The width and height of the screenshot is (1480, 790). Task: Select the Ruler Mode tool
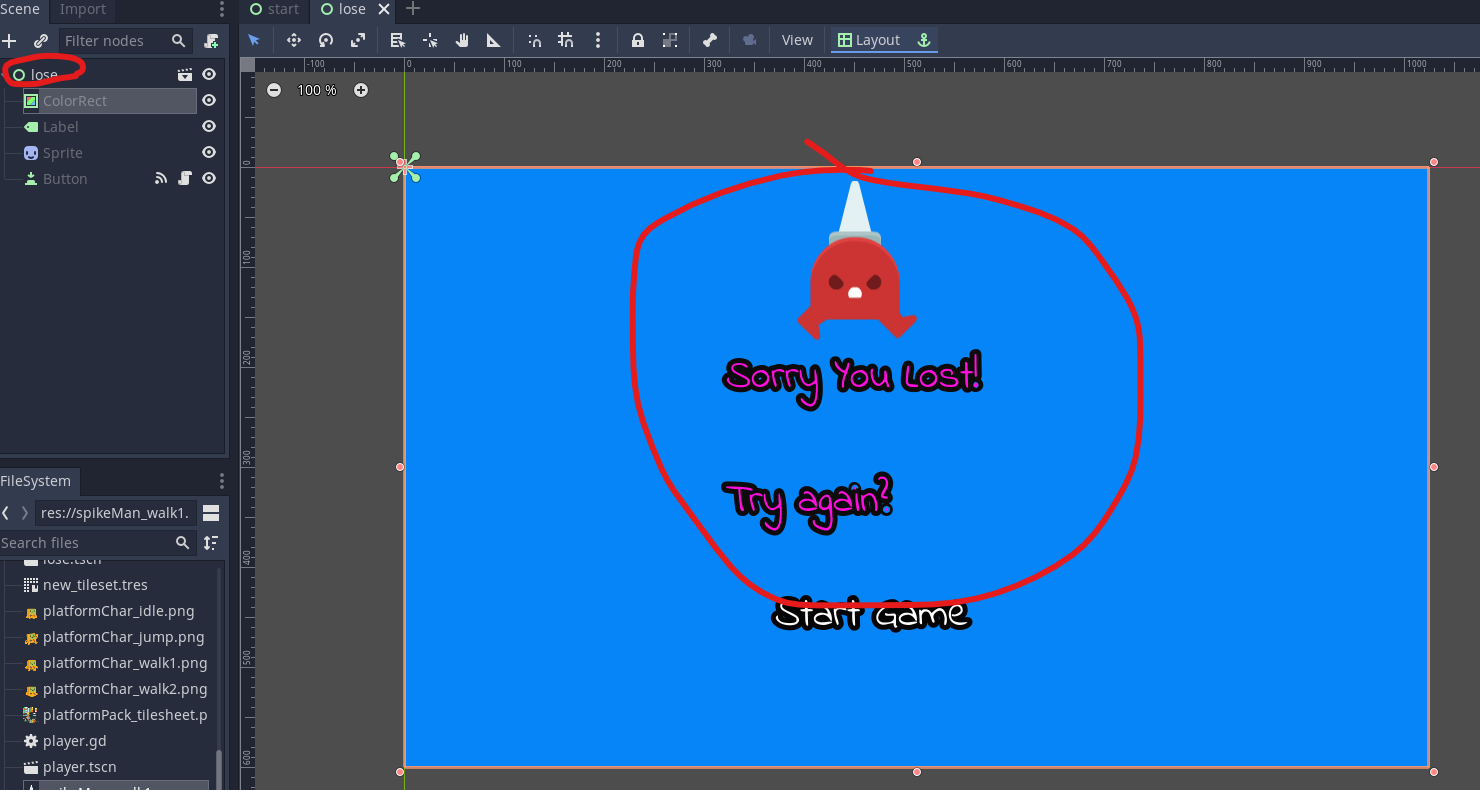point(494,40)
